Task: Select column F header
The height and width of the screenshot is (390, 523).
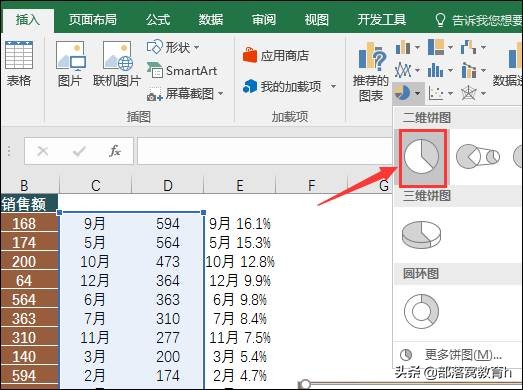Action: click(x=311, y=185)
